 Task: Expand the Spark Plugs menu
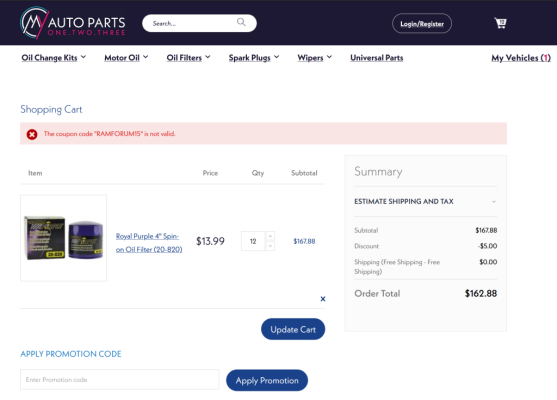(254, 58)
